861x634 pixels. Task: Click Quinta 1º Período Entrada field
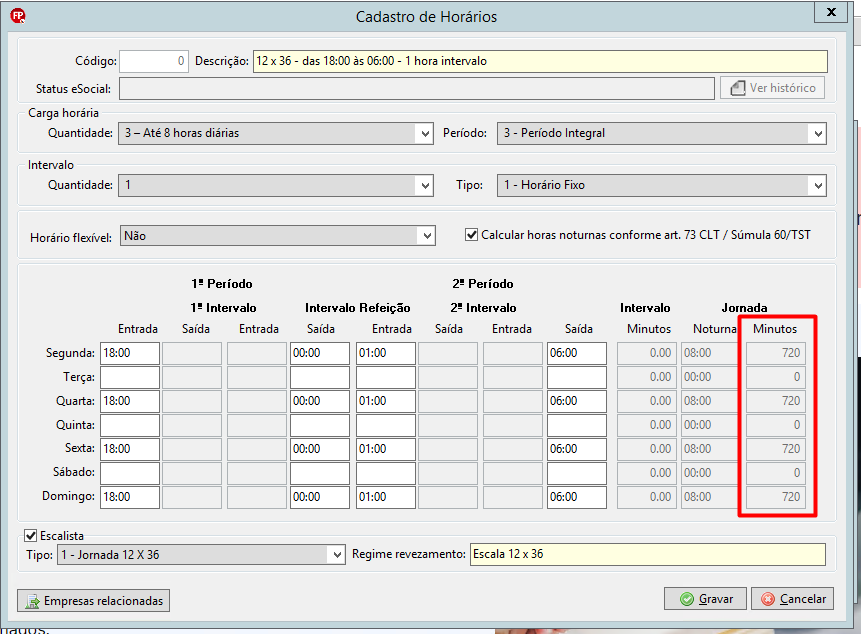pyautogui.click(x=130, y=425)
